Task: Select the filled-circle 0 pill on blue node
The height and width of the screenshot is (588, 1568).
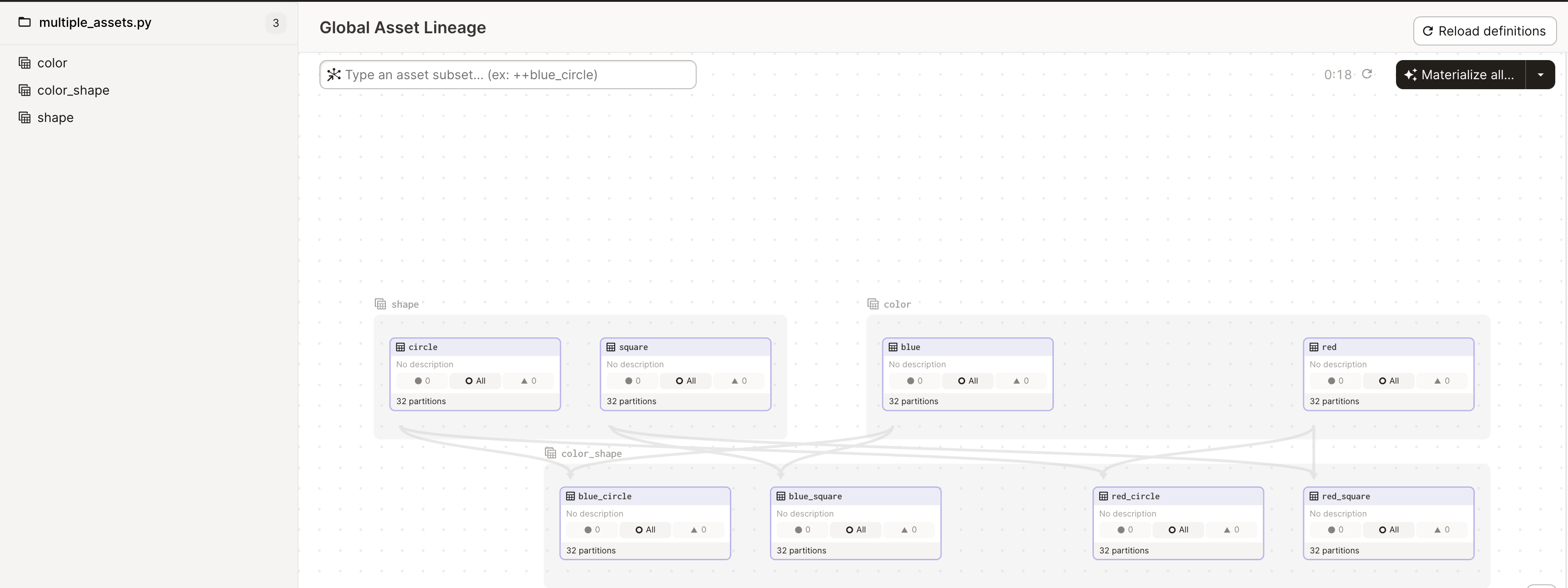Action: [914, 381]
